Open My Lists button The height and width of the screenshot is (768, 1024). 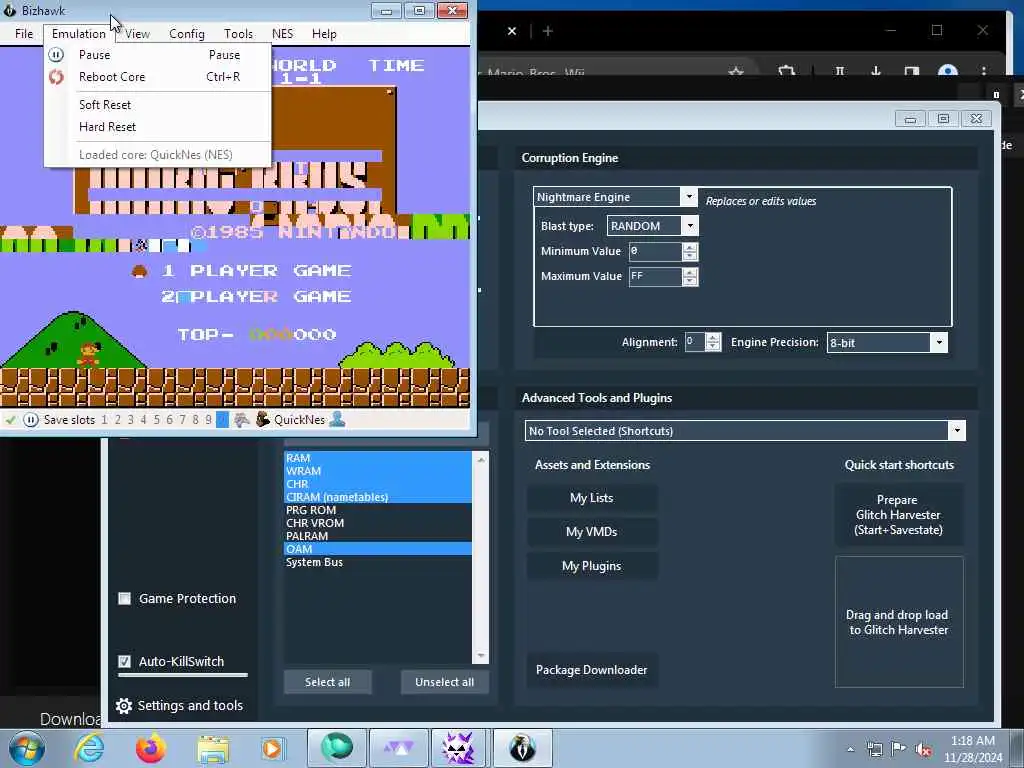592,498
